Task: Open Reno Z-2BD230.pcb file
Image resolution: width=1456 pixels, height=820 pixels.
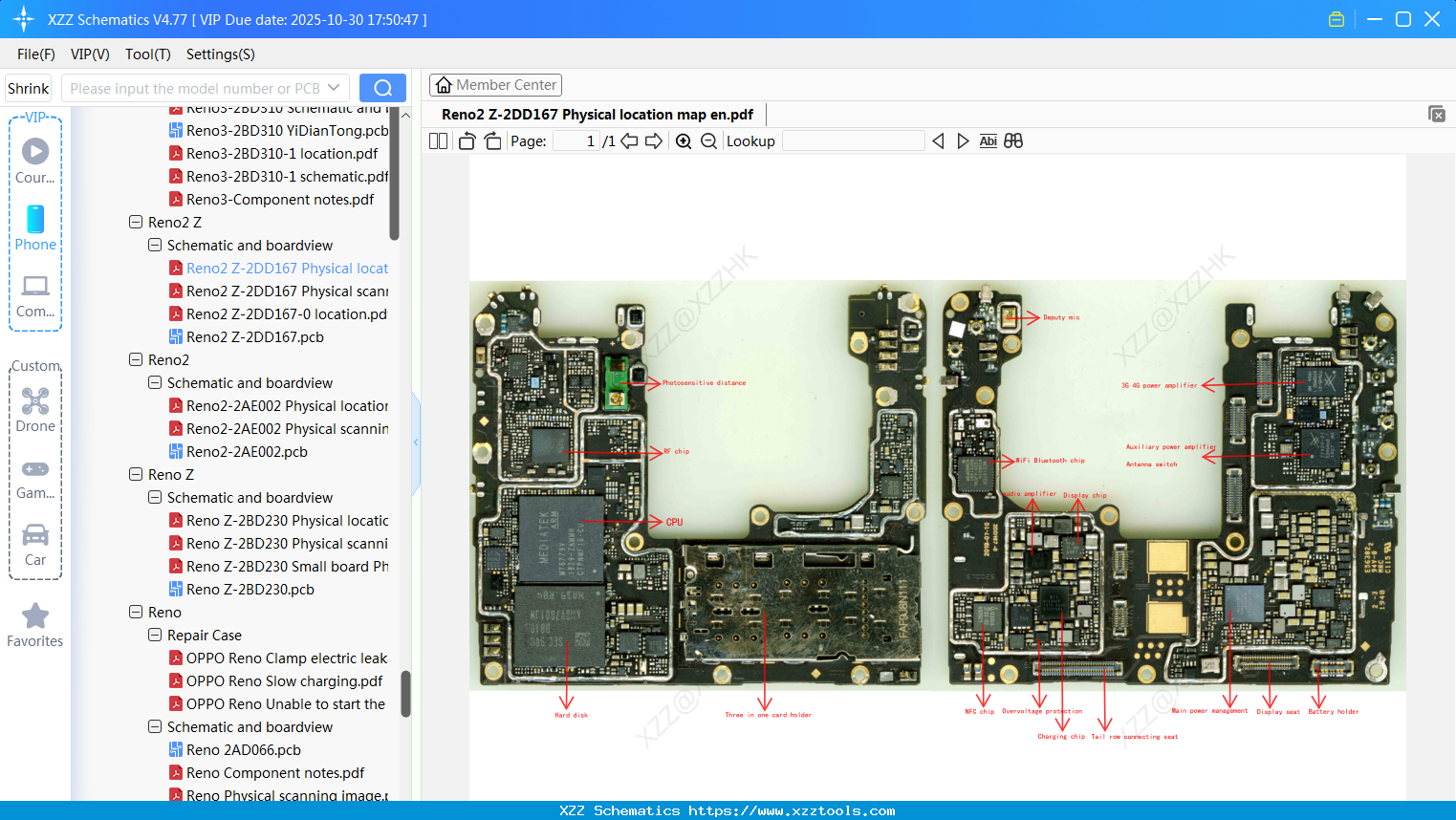Action: tap(250, 589)
